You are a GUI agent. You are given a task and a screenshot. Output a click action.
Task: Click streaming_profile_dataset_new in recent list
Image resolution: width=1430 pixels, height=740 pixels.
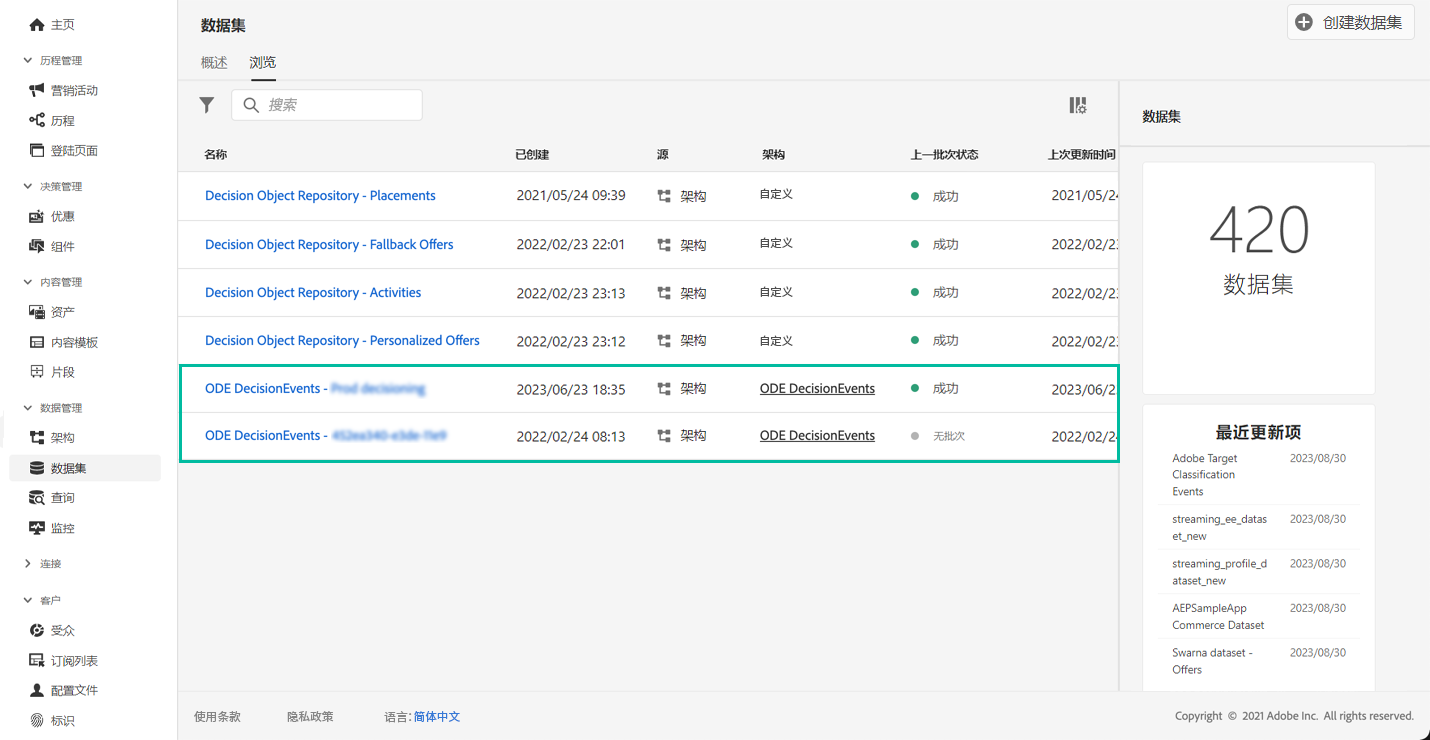pyautogui.click(x=1220, y=572)
